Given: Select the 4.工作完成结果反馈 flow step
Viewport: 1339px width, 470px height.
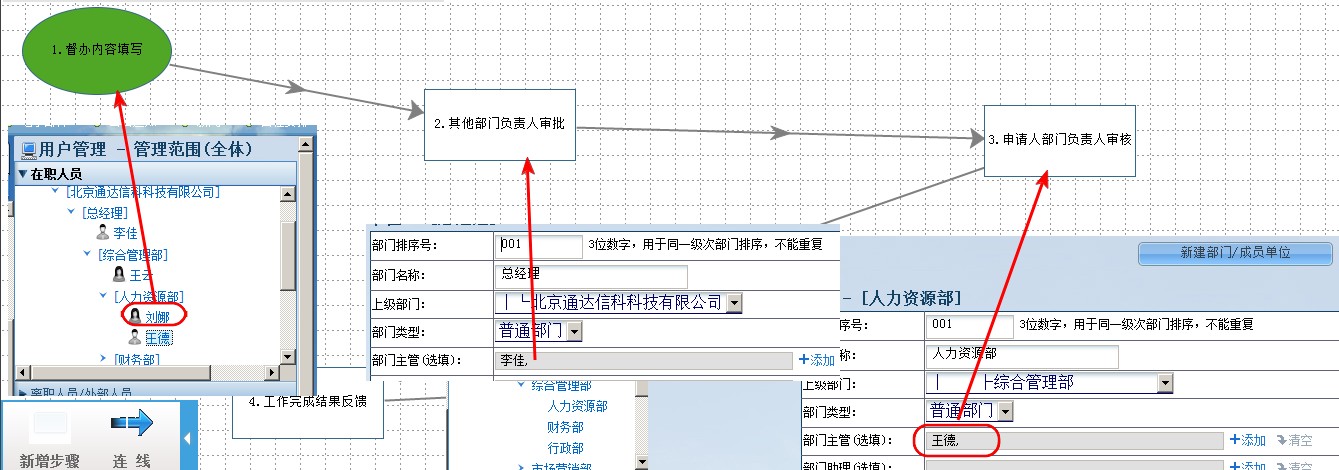Looking at the screenshot, I should [x=308, y=402].
